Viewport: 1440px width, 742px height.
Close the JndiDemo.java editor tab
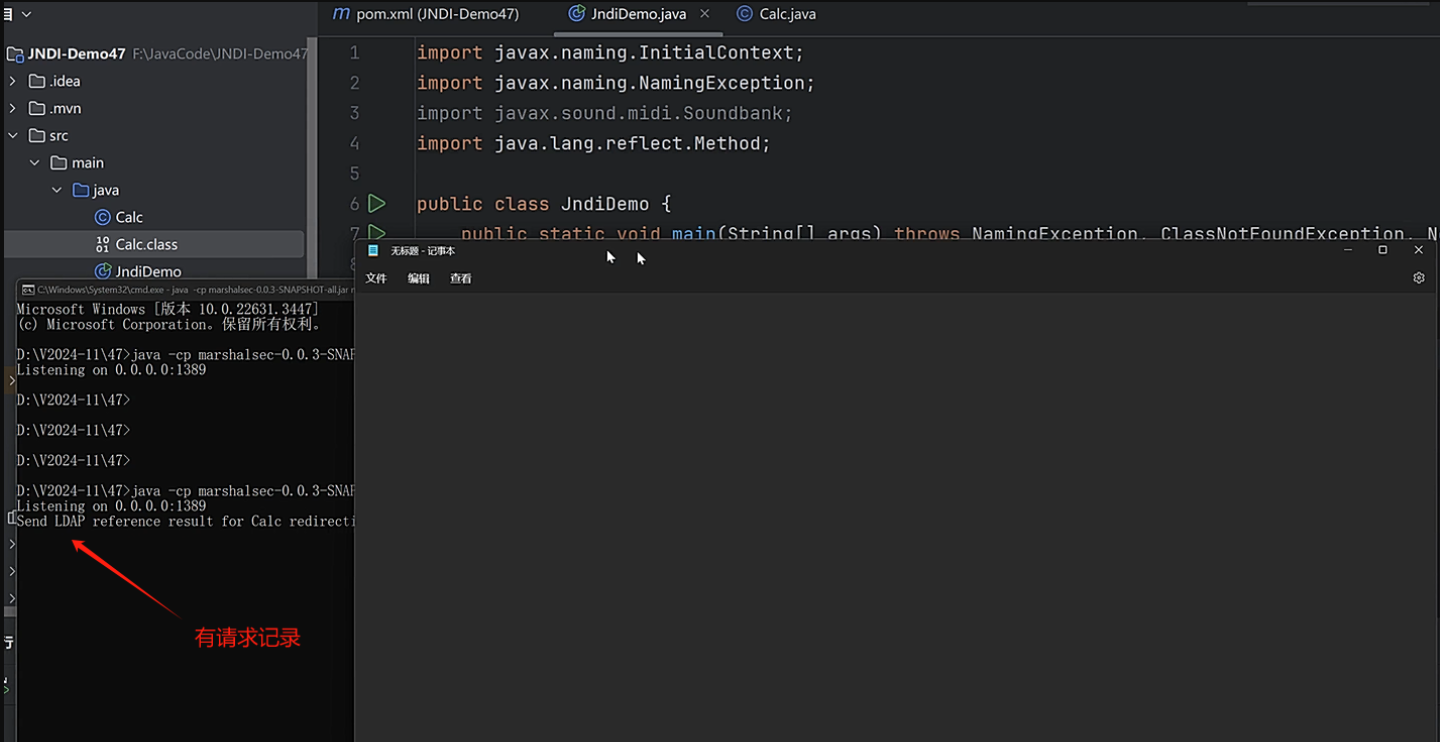pyautogui.click(x=705, y=14)
